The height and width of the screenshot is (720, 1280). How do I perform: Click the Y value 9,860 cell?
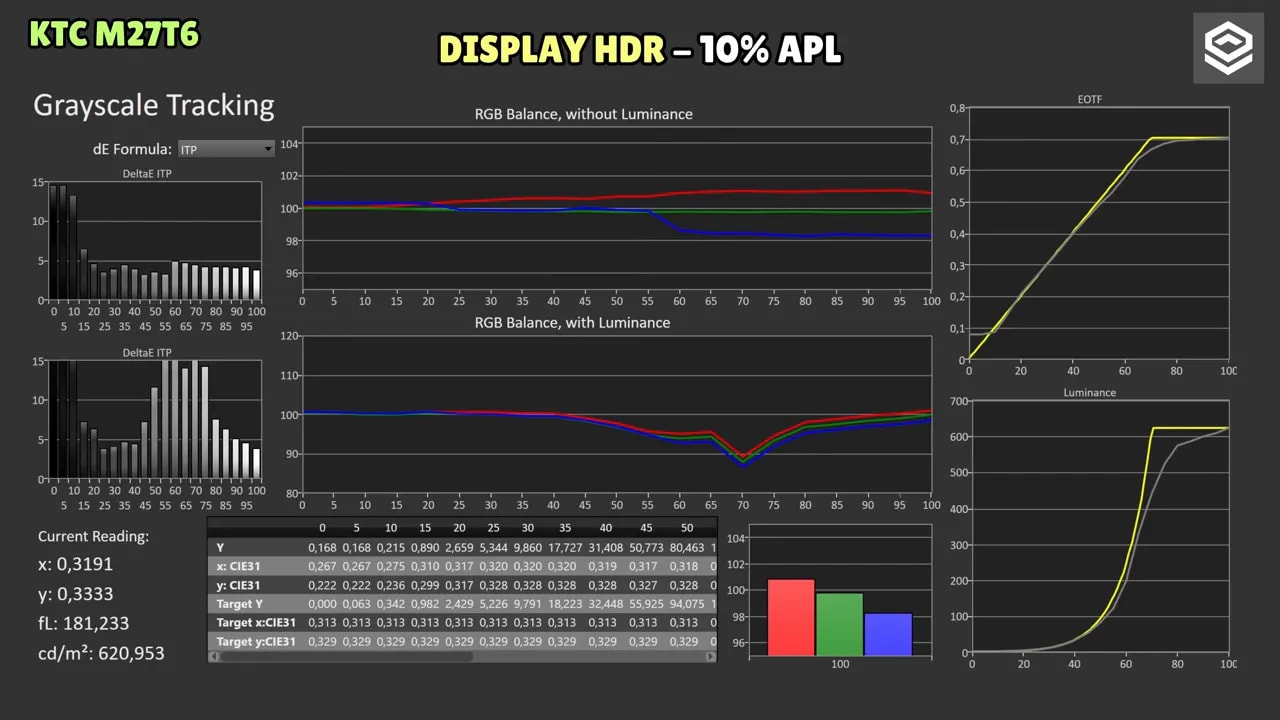526,547
